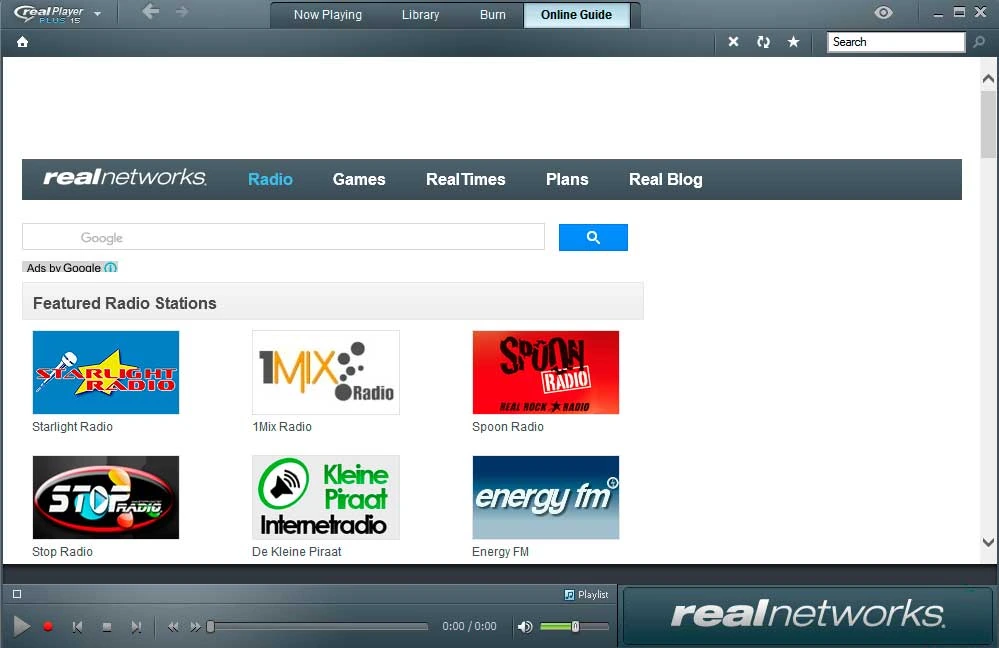Select the Online Guide tab
Image resolution: width=999 pixels, height=648 pixels.
[577, 15]
